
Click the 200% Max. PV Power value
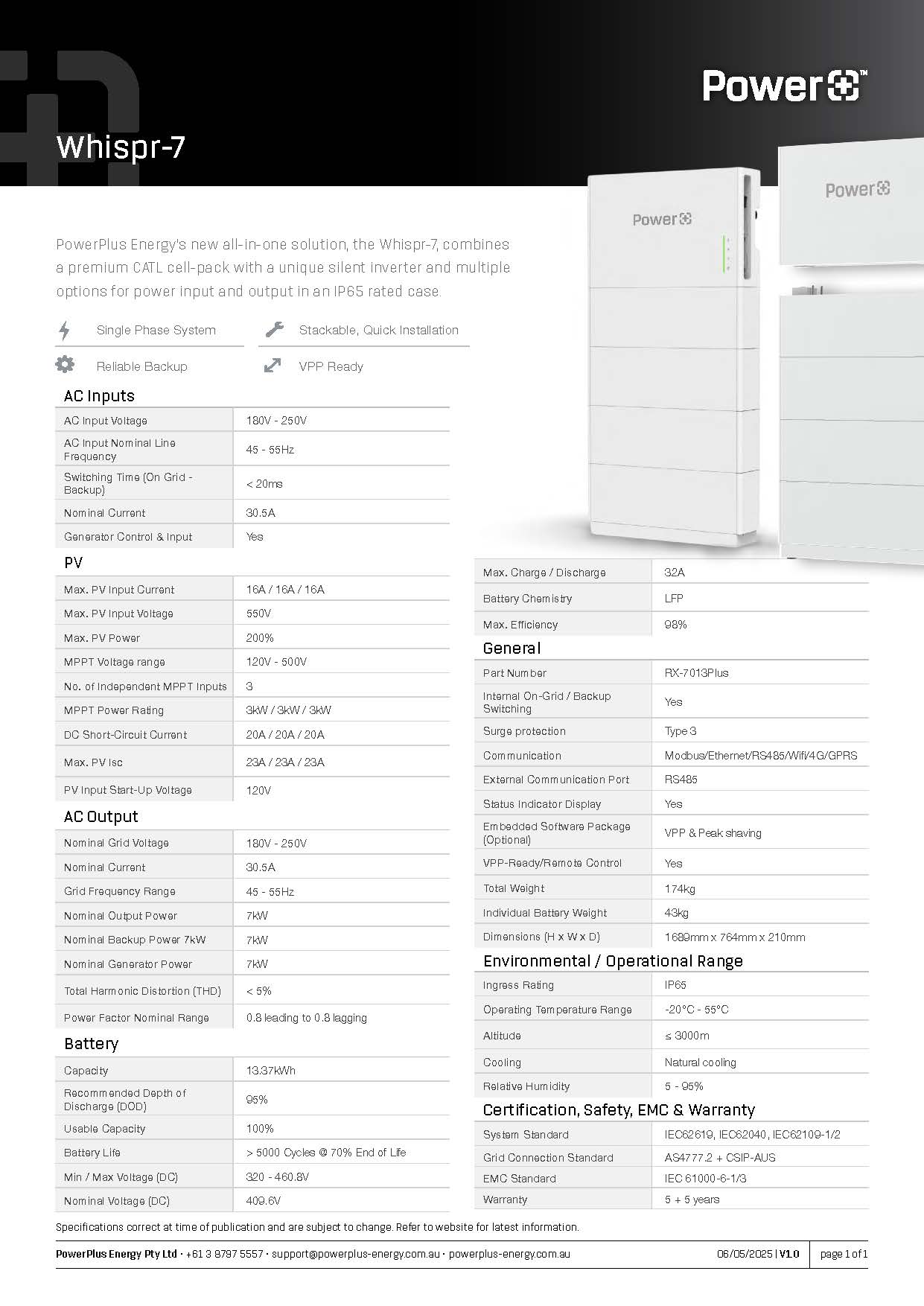click(x=260, y=638)
